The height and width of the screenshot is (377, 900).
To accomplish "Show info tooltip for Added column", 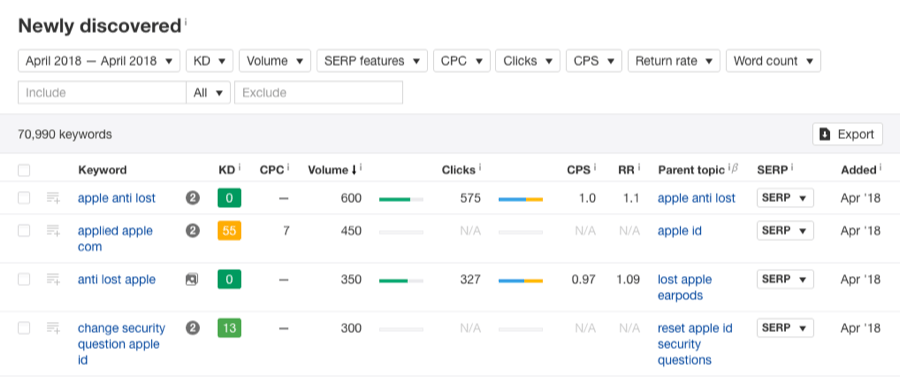I will point(879,167).
